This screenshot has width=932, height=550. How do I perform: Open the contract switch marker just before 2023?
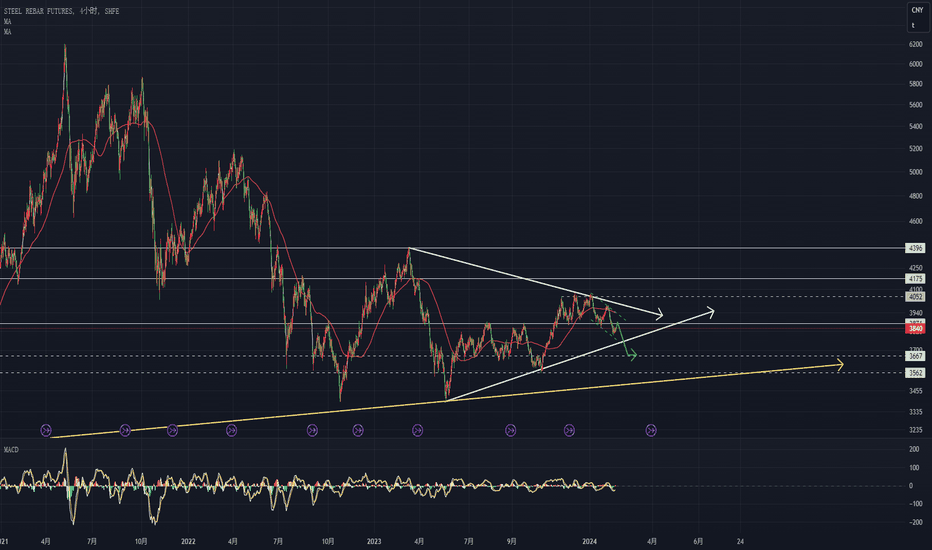coord(358,430)
